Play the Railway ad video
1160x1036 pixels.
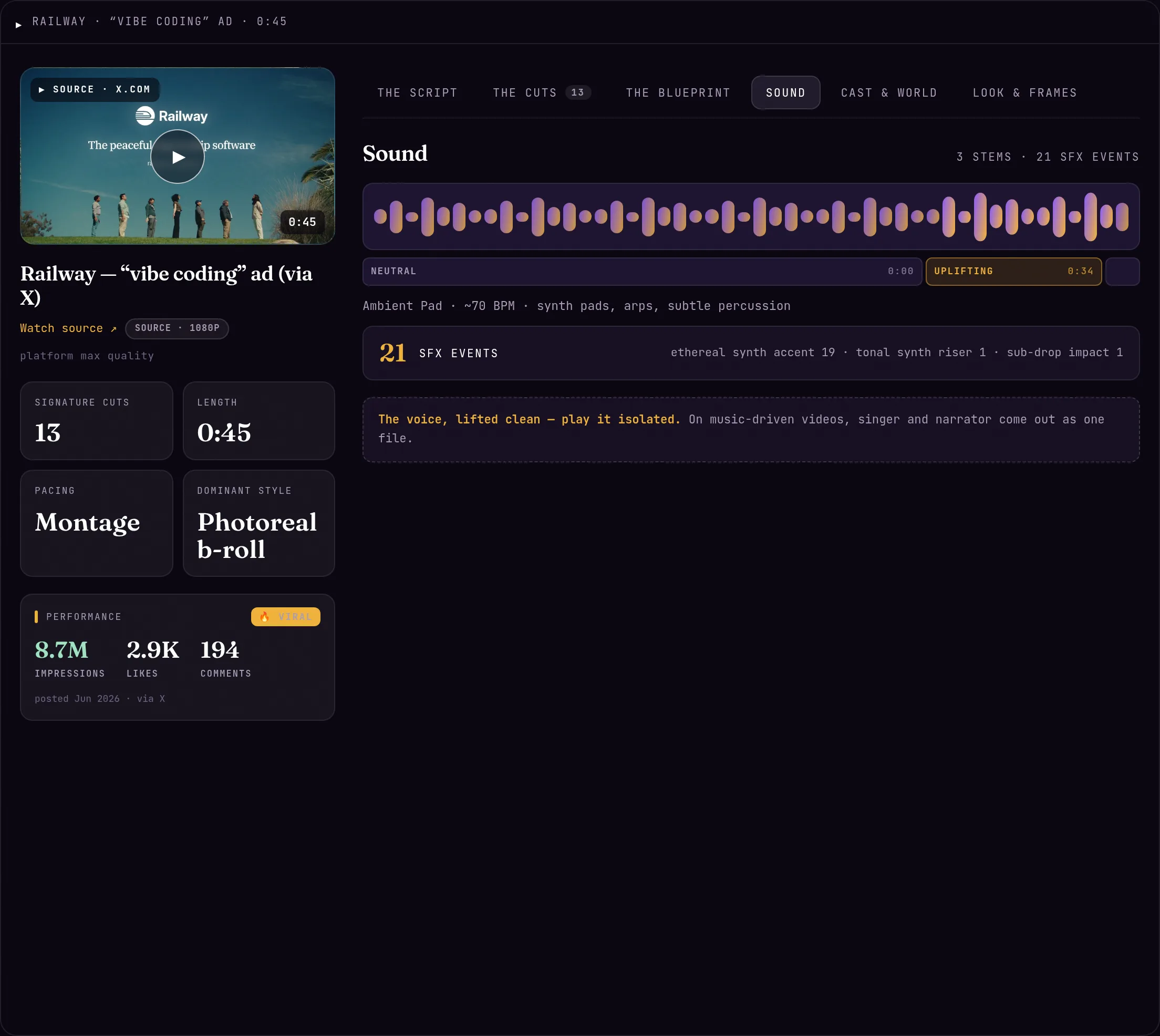pyautogui.click(x=177, y=157)
